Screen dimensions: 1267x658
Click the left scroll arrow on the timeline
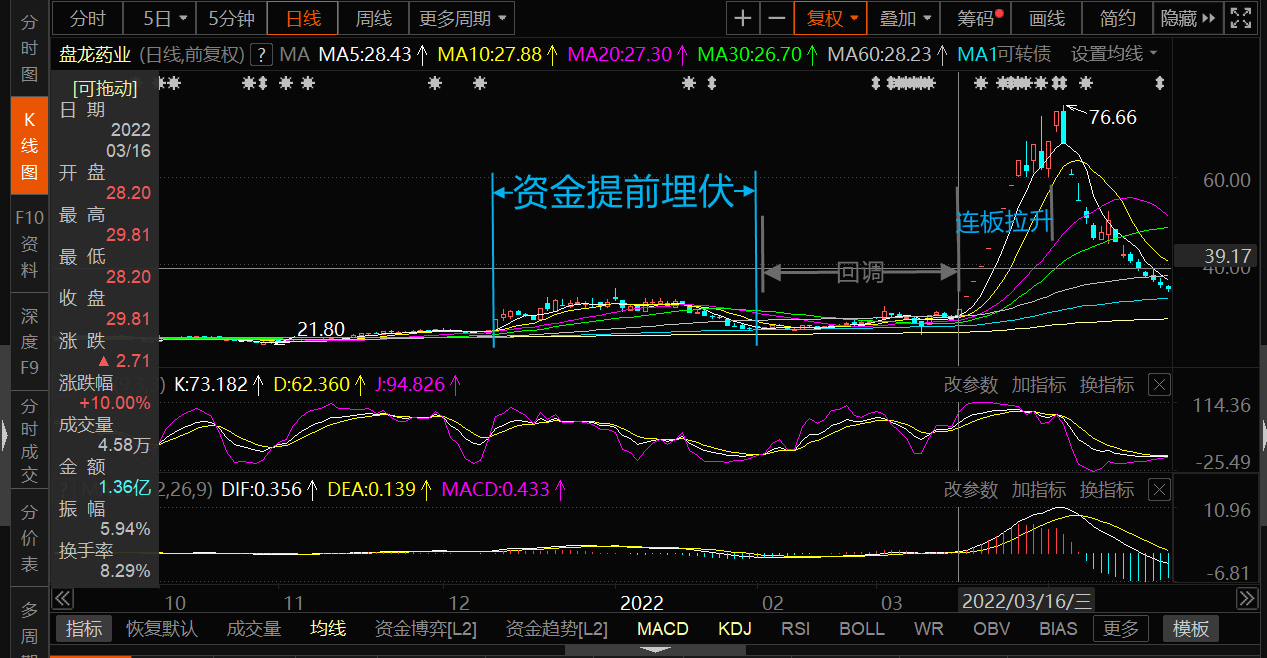point(62,598)
